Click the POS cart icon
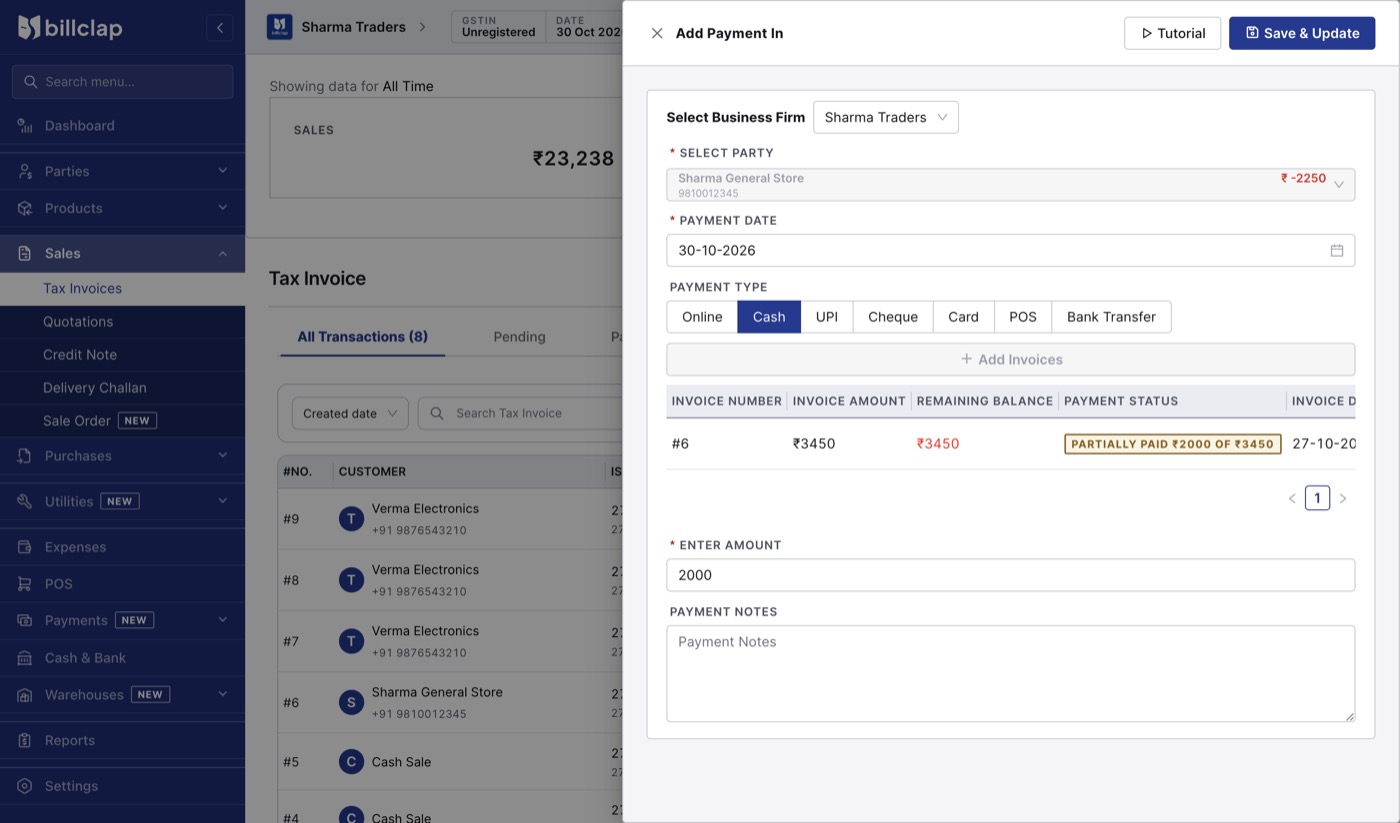The width and height of the screenshot is (1400, 823). tap(25, 583)
